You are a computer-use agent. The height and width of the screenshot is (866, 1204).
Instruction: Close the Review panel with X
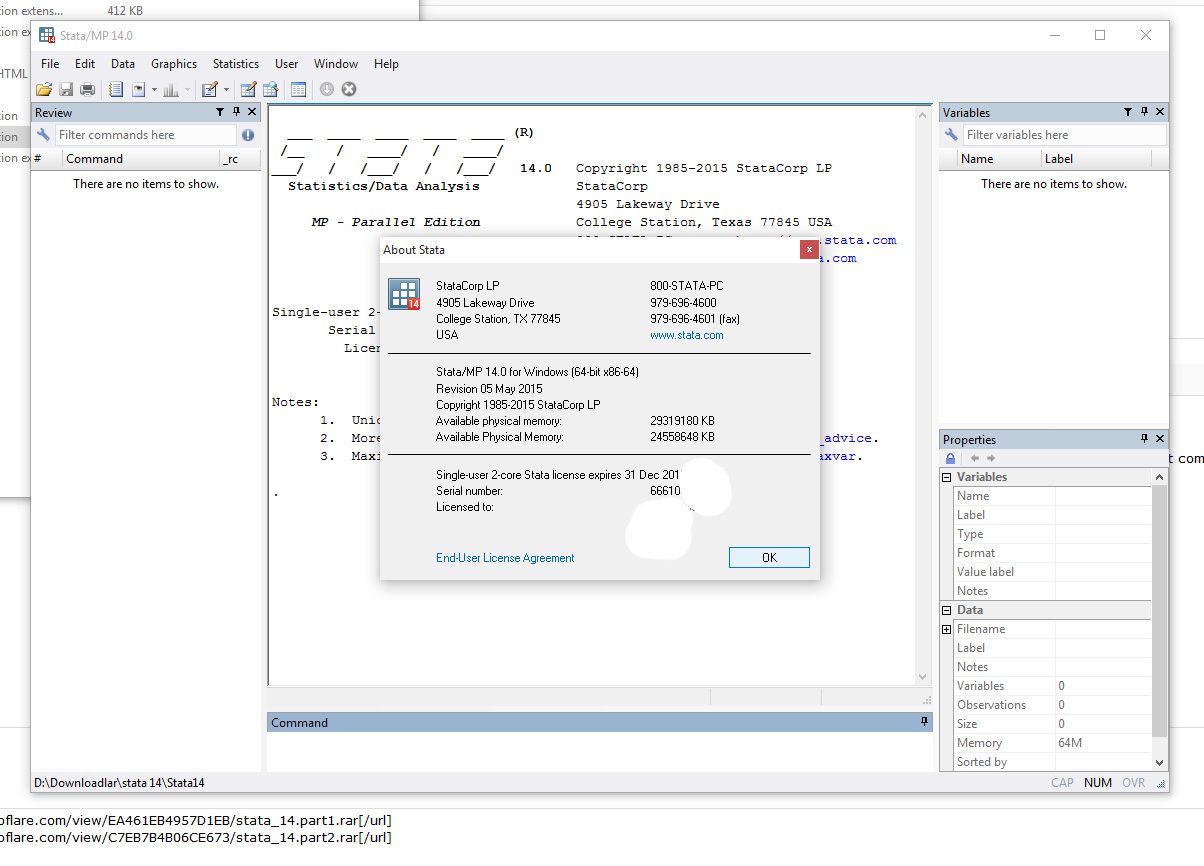tap(252, 112)
